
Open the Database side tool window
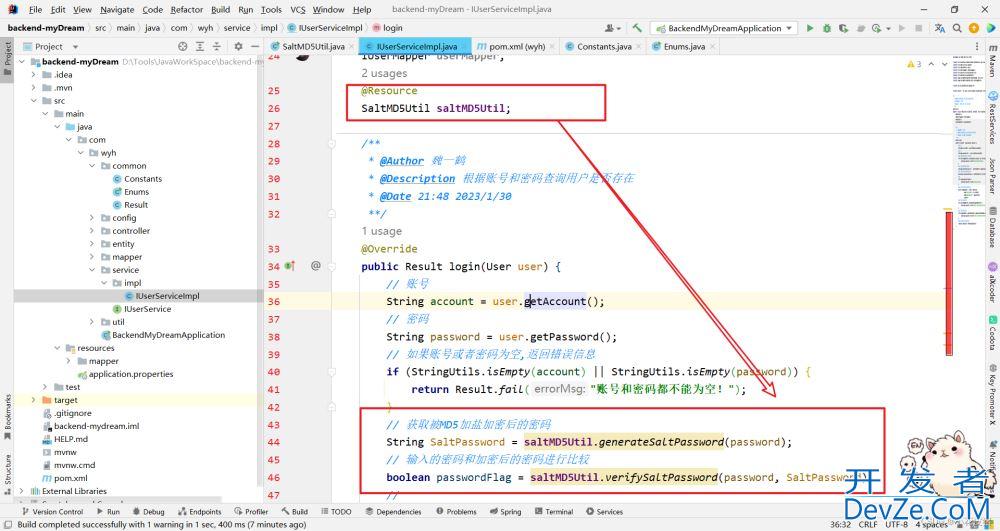(x=993, y=228)
